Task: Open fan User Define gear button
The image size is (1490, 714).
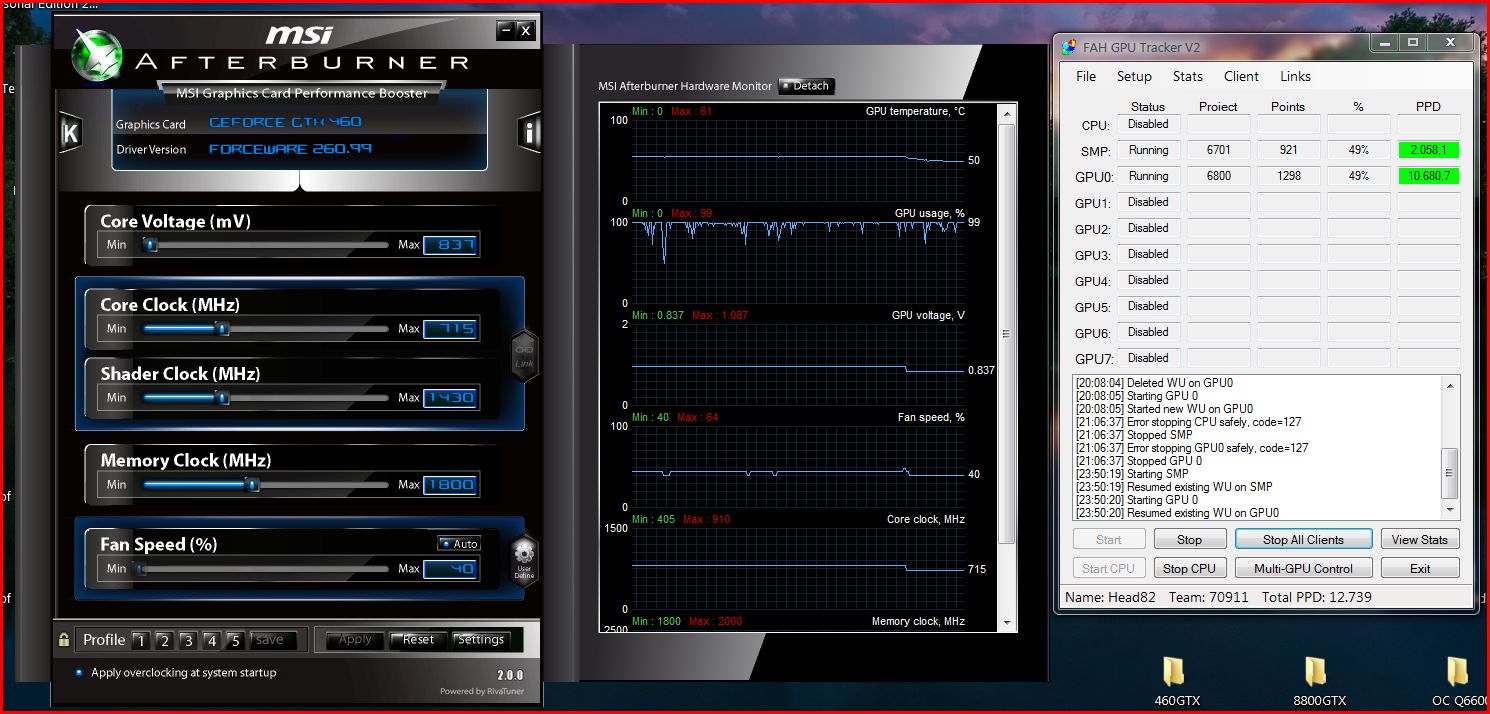Action: (x=524, y=560)
